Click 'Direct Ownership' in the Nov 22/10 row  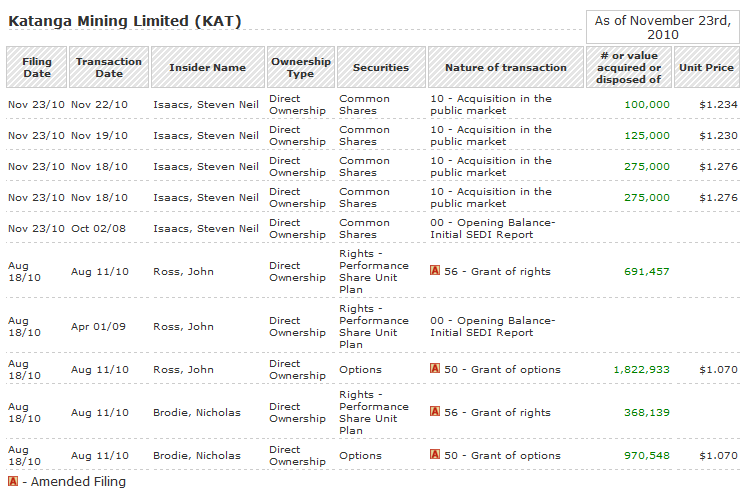click(x=297, y=105)
